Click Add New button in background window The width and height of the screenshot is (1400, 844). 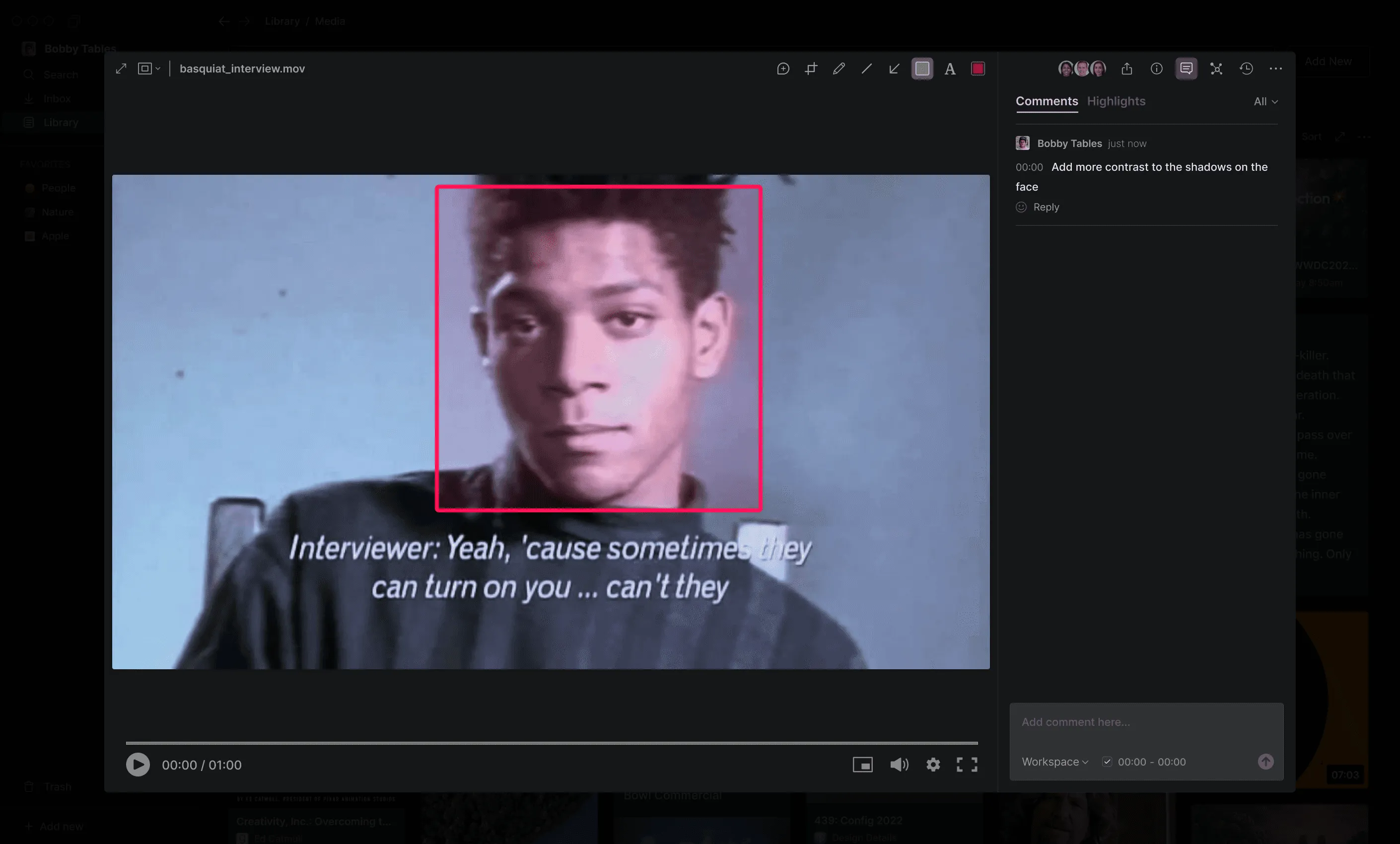pos(1328,62)
